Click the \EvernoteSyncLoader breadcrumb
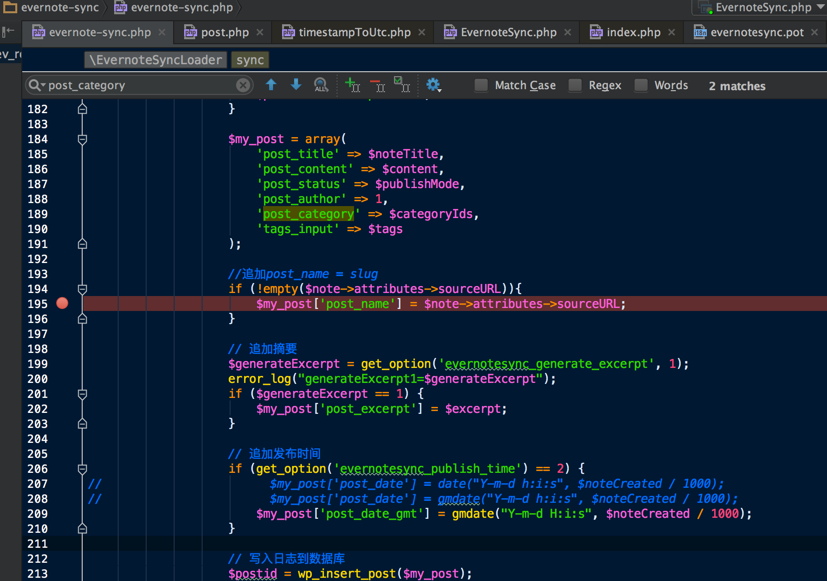 coord(155,60)
